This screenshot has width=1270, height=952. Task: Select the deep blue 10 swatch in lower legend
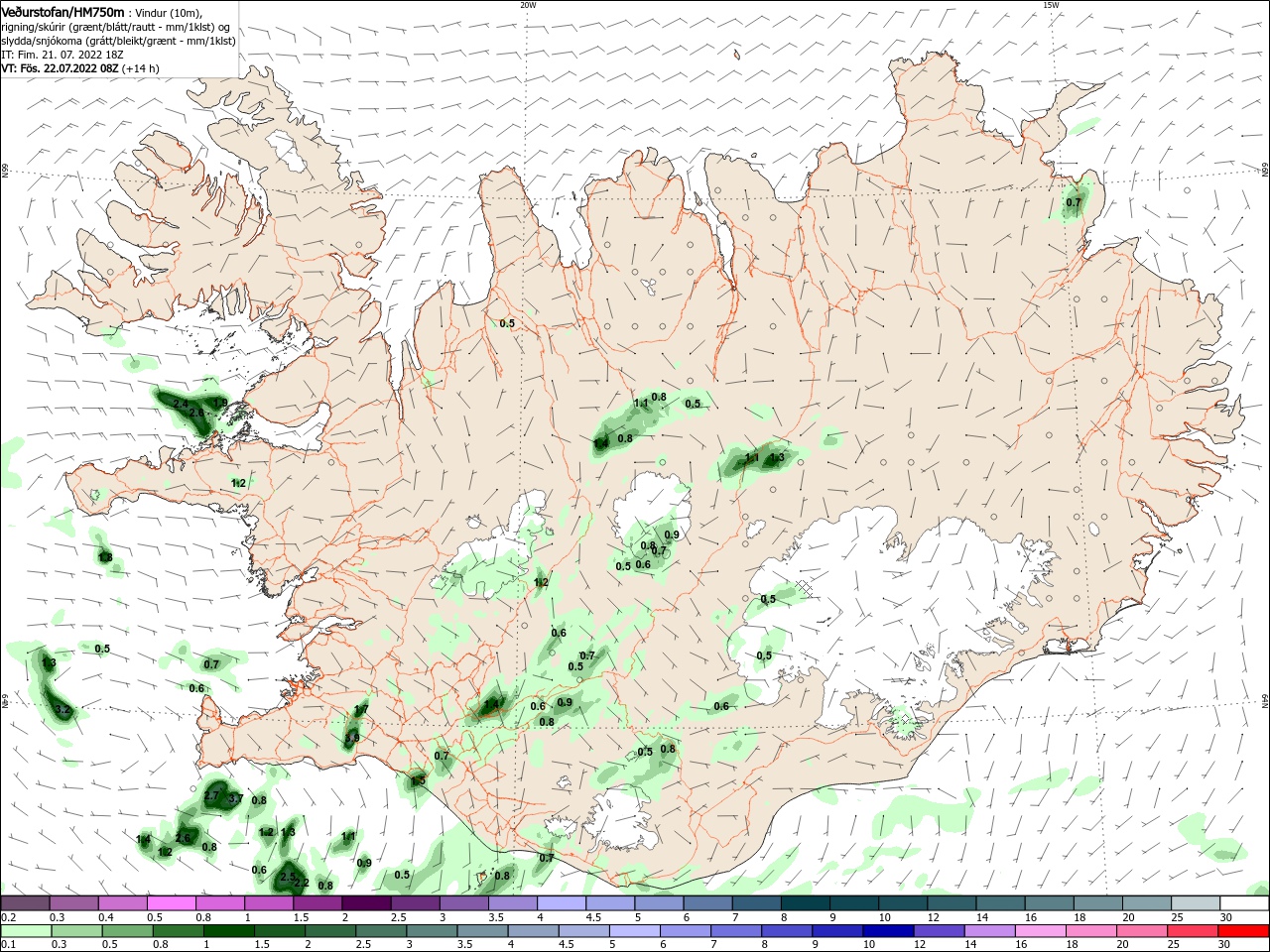coord(887,931)
